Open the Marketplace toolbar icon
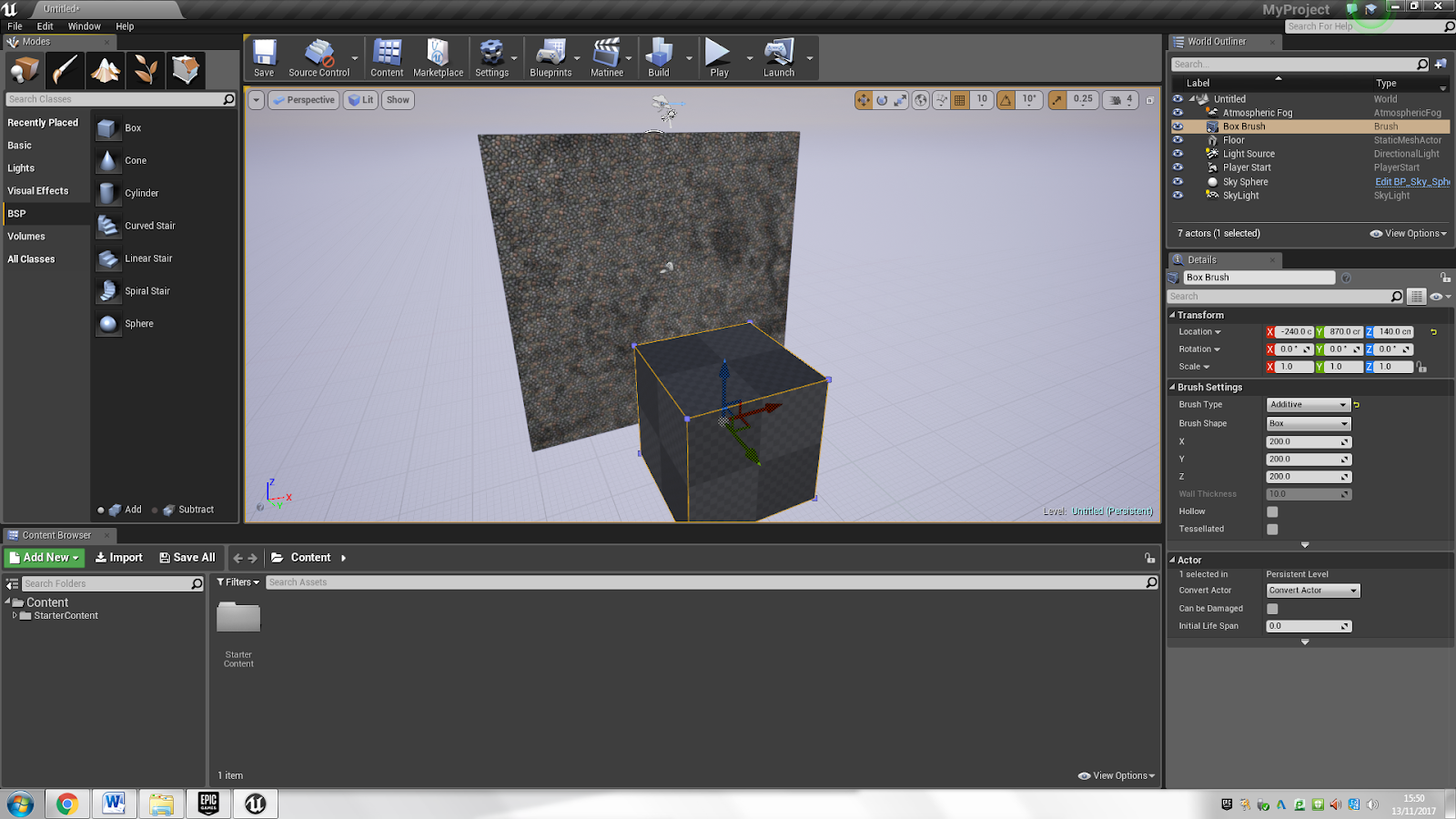 (438, 58)
